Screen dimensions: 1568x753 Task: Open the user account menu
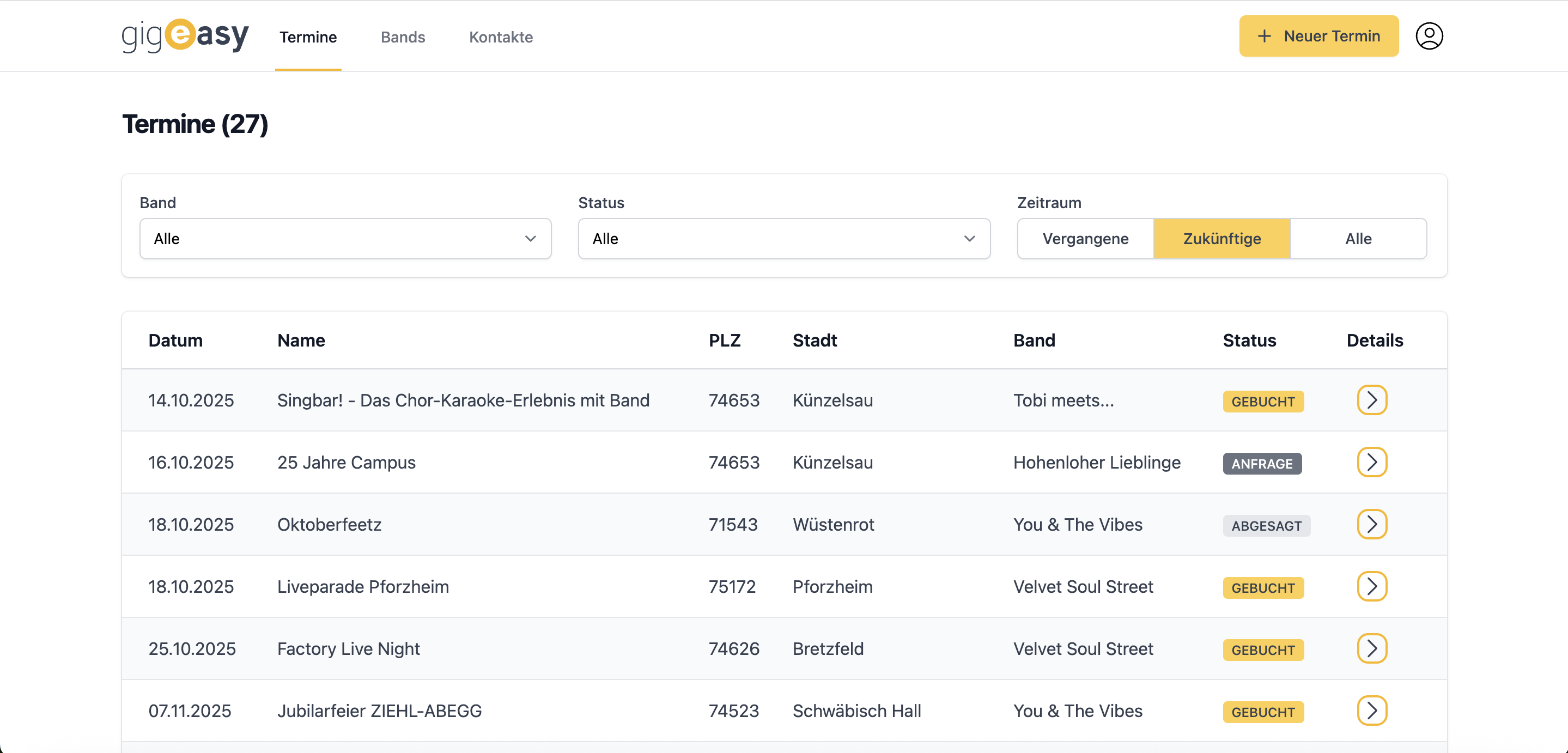(x=1429, y=36)
